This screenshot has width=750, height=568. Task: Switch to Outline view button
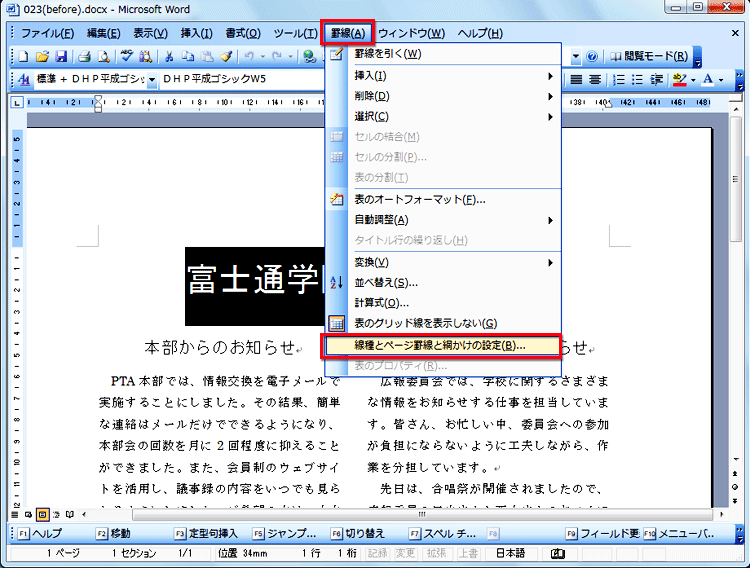[x=56, y=515]
